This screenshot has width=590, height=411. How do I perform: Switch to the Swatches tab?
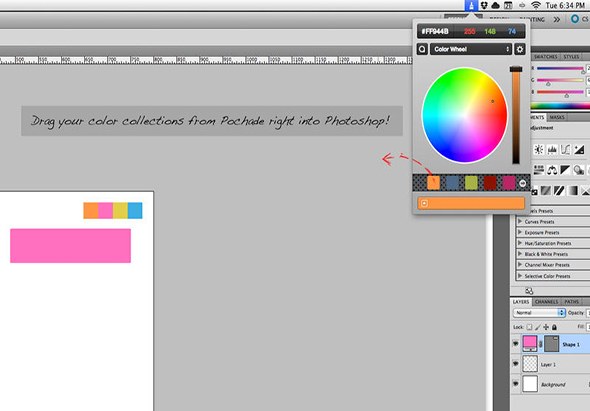(546, 56)
